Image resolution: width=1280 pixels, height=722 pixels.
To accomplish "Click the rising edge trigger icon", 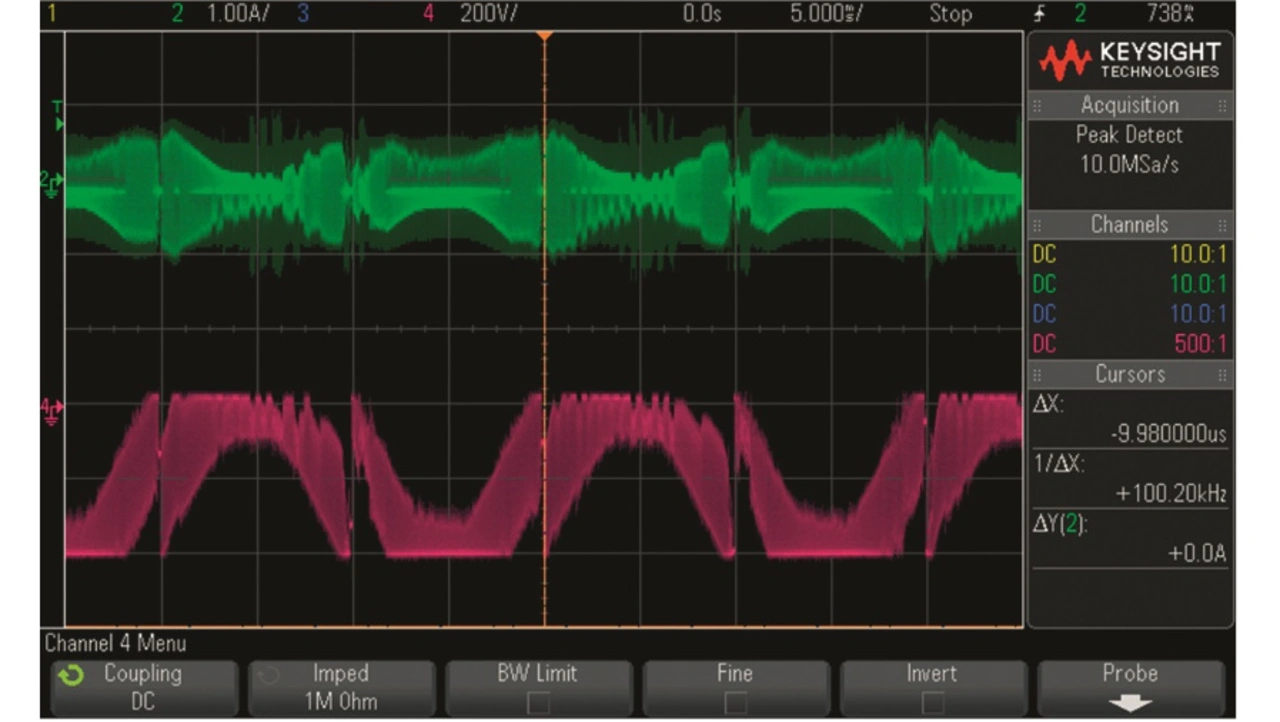I will (x=1040, y=14).
